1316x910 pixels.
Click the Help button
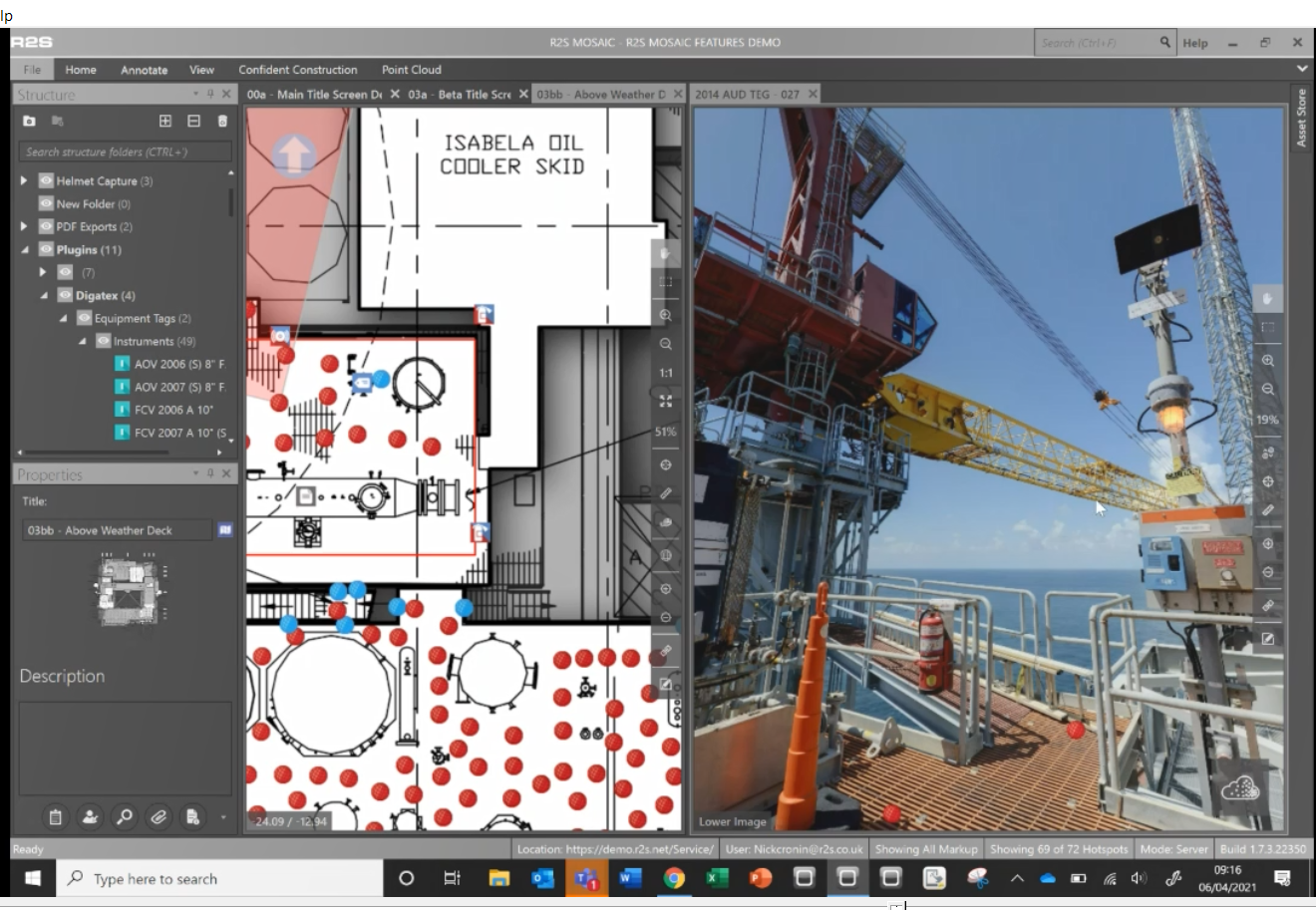pyautogui.click(x=1195, y=43)
